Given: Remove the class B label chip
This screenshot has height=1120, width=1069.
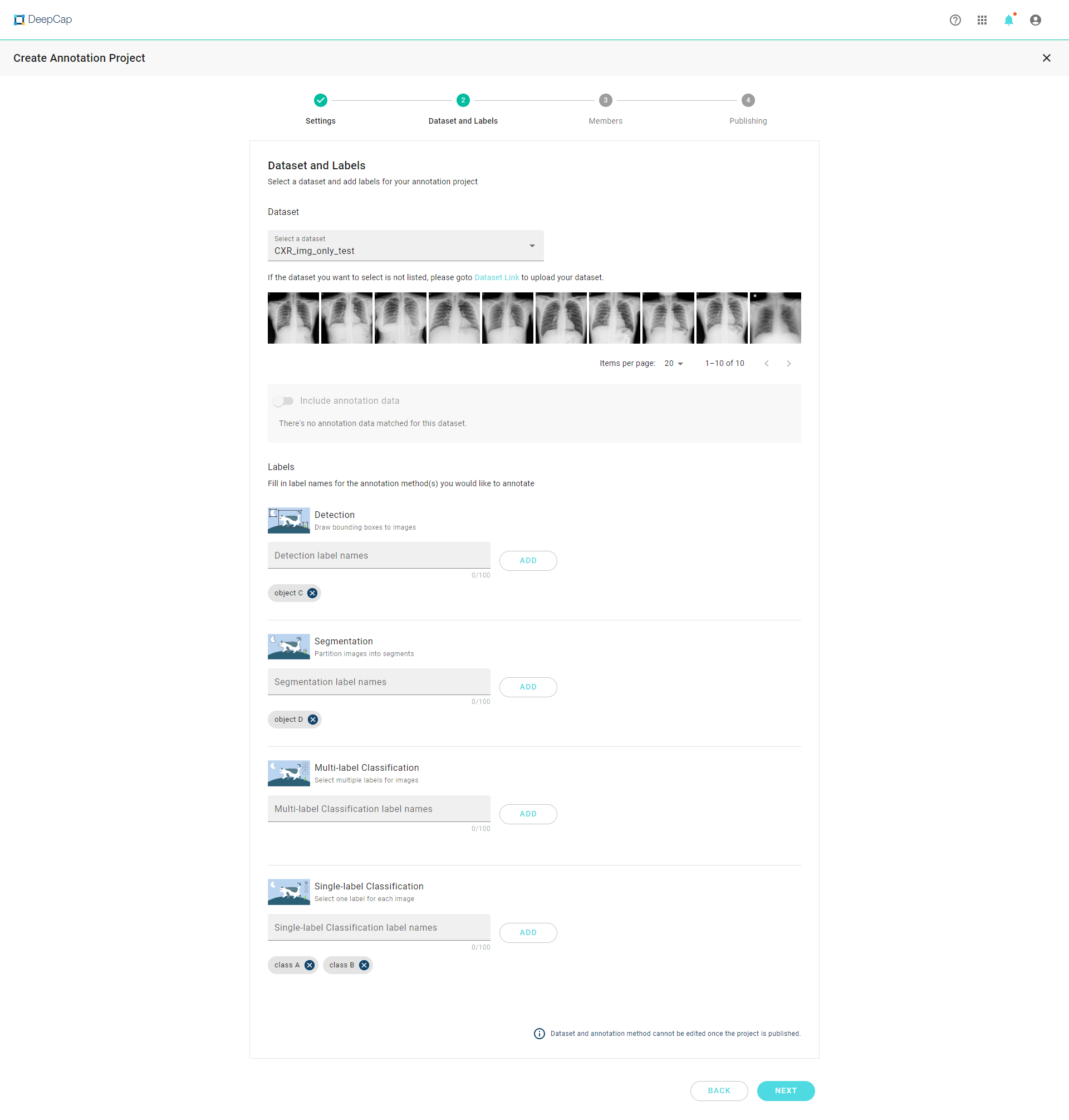Looking at the screenshot, I should click(364, 965).
